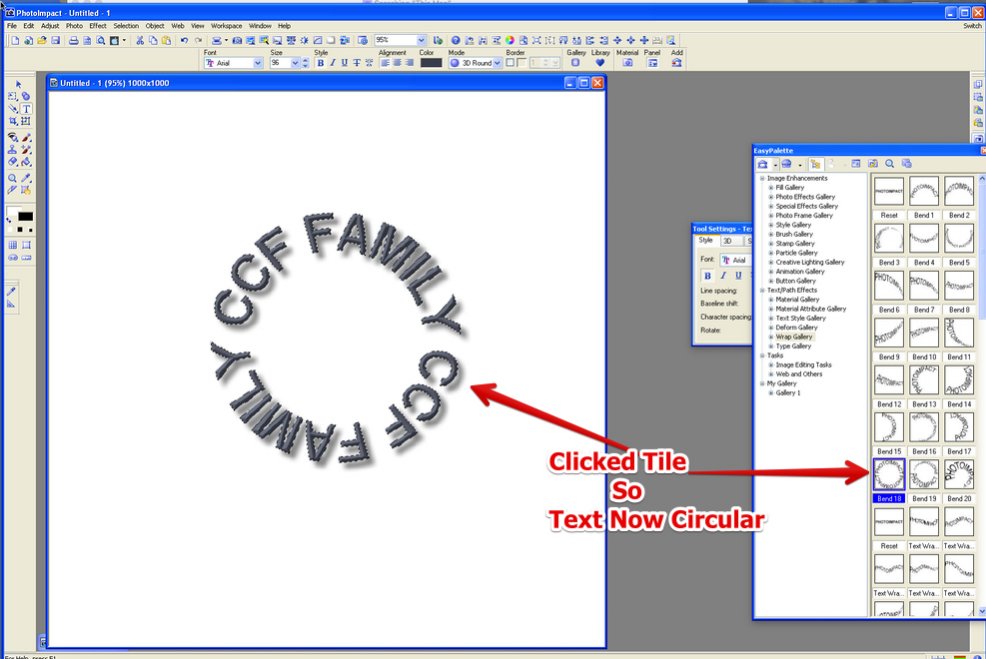Select Deform Gallery in the tree

click(x=796, y=327)
